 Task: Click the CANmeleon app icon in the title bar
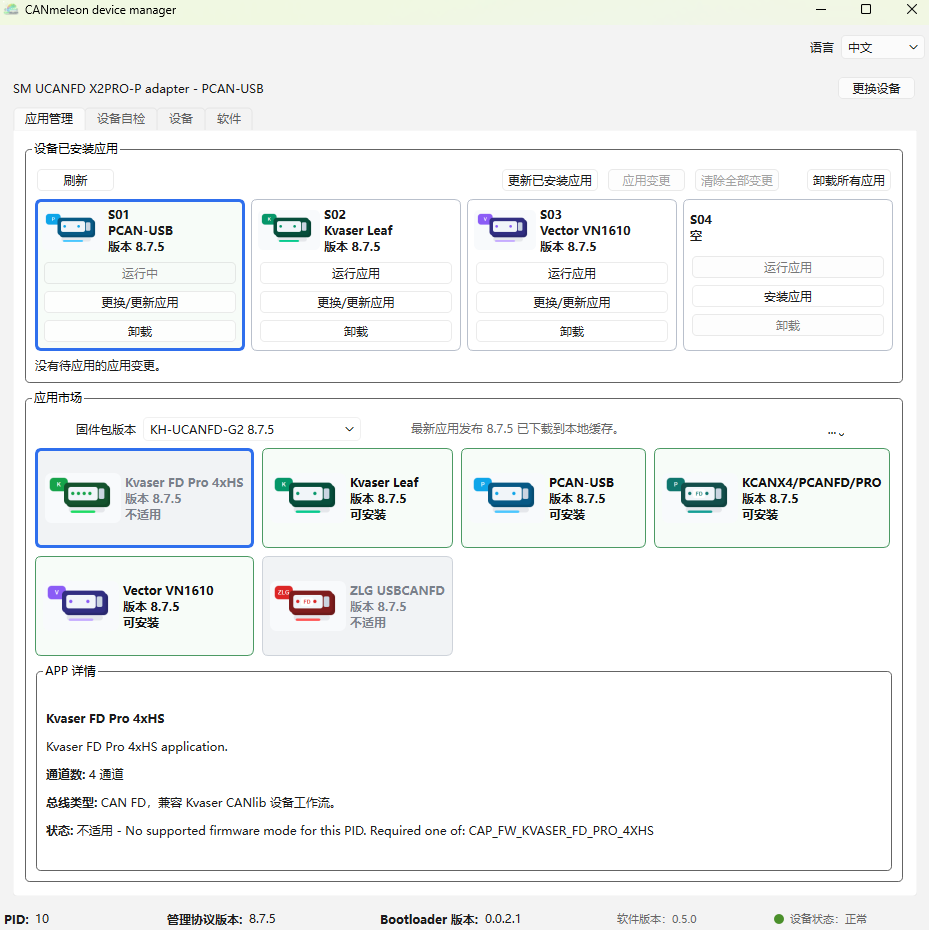[11, 9]
